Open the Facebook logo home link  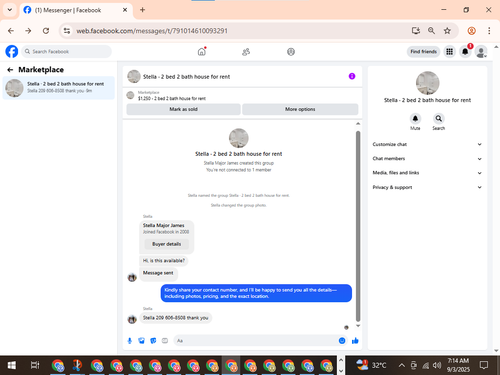[12, 52]
